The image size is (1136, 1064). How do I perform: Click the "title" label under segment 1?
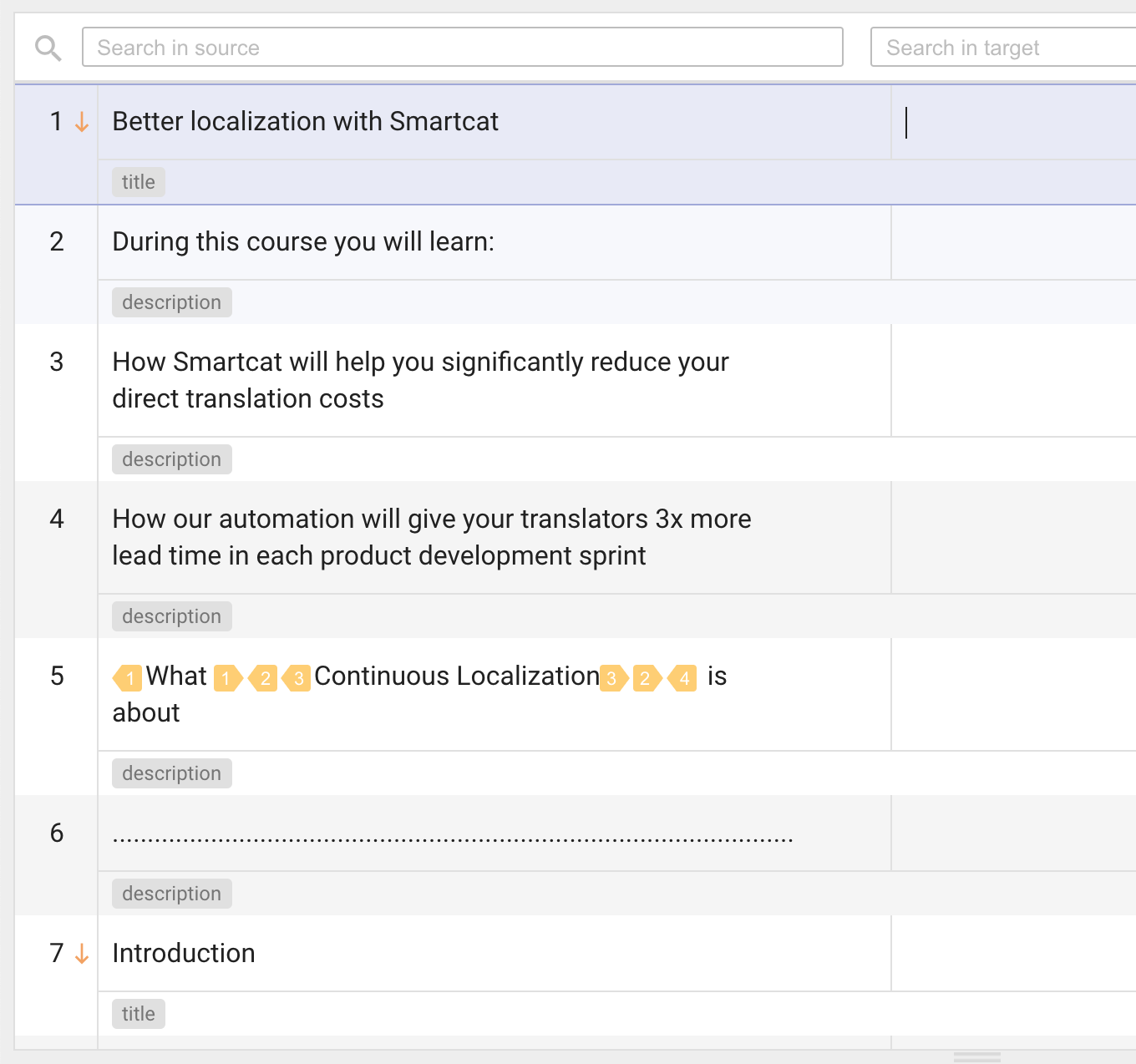[139, 182]
